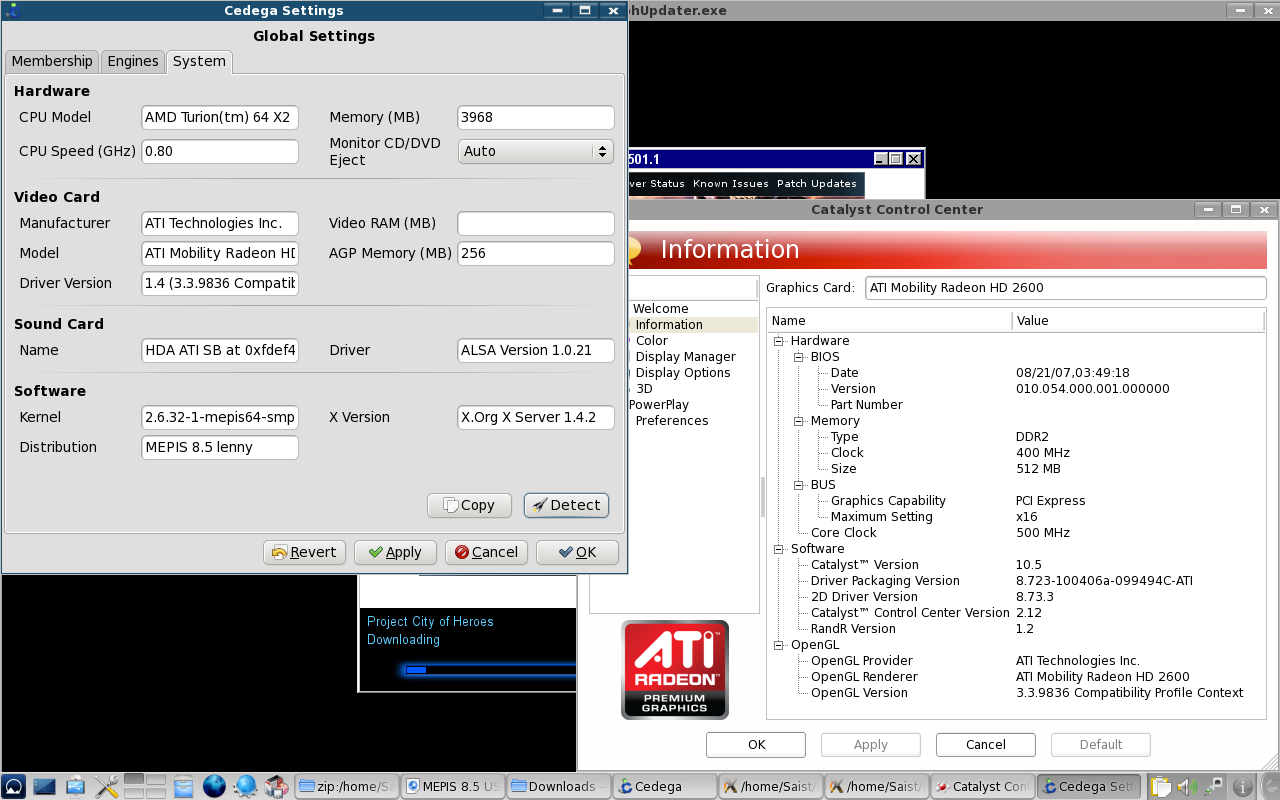Click the info notification tray icon
Viewport: 1280px width, 800px height.
pos(1242,786)
